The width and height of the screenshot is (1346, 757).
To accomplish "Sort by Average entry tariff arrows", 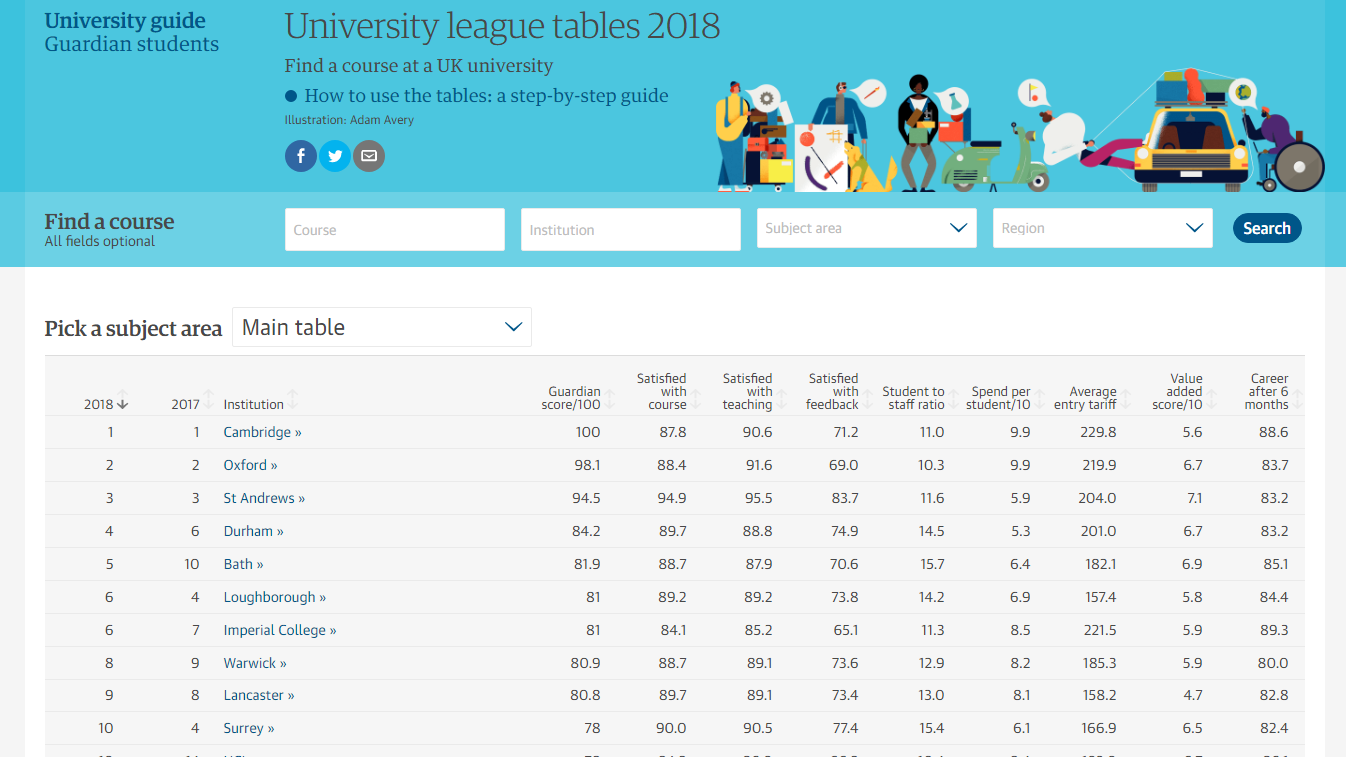I will coord(1126,400).
